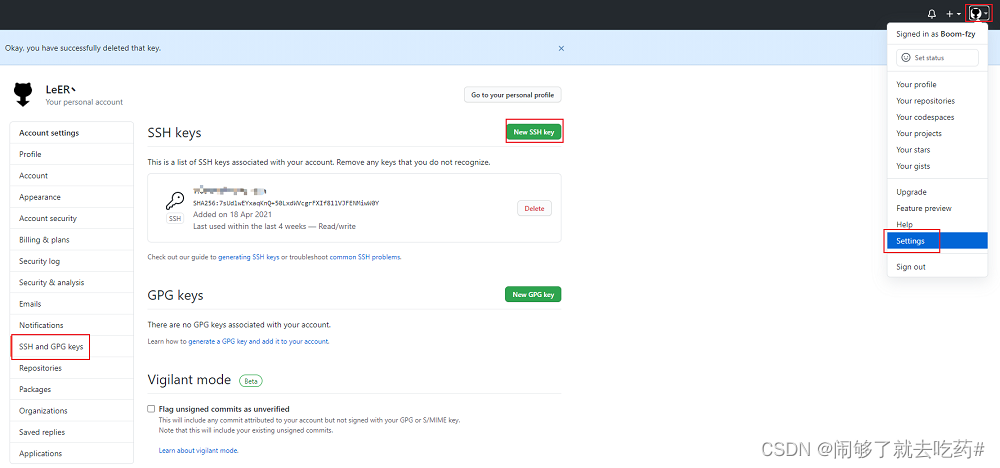Open the Set status field
This screenshot has width=1000, height=468.
point(937,57)
